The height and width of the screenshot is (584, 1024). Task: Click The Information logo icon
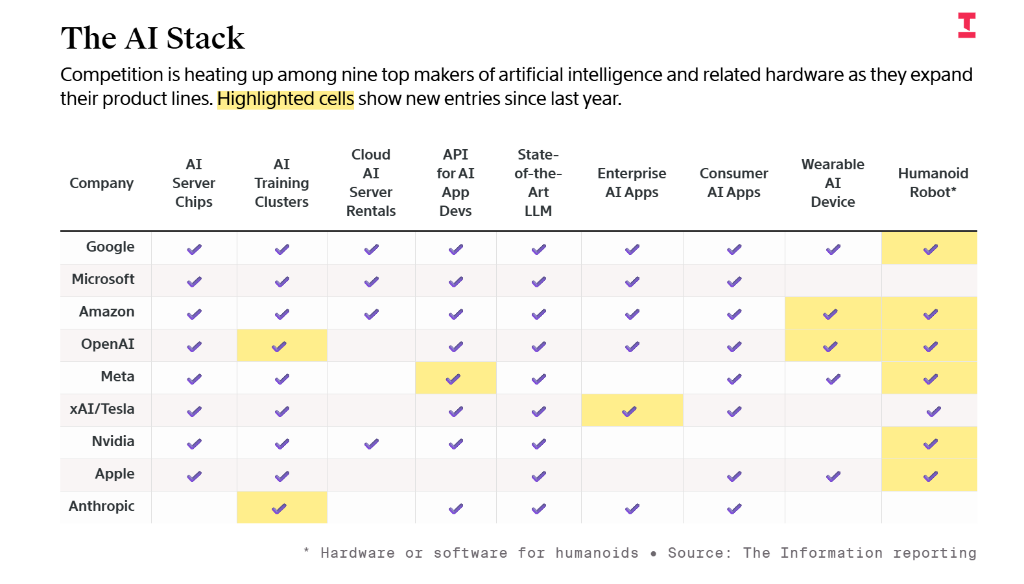click(x=966, y=25)
